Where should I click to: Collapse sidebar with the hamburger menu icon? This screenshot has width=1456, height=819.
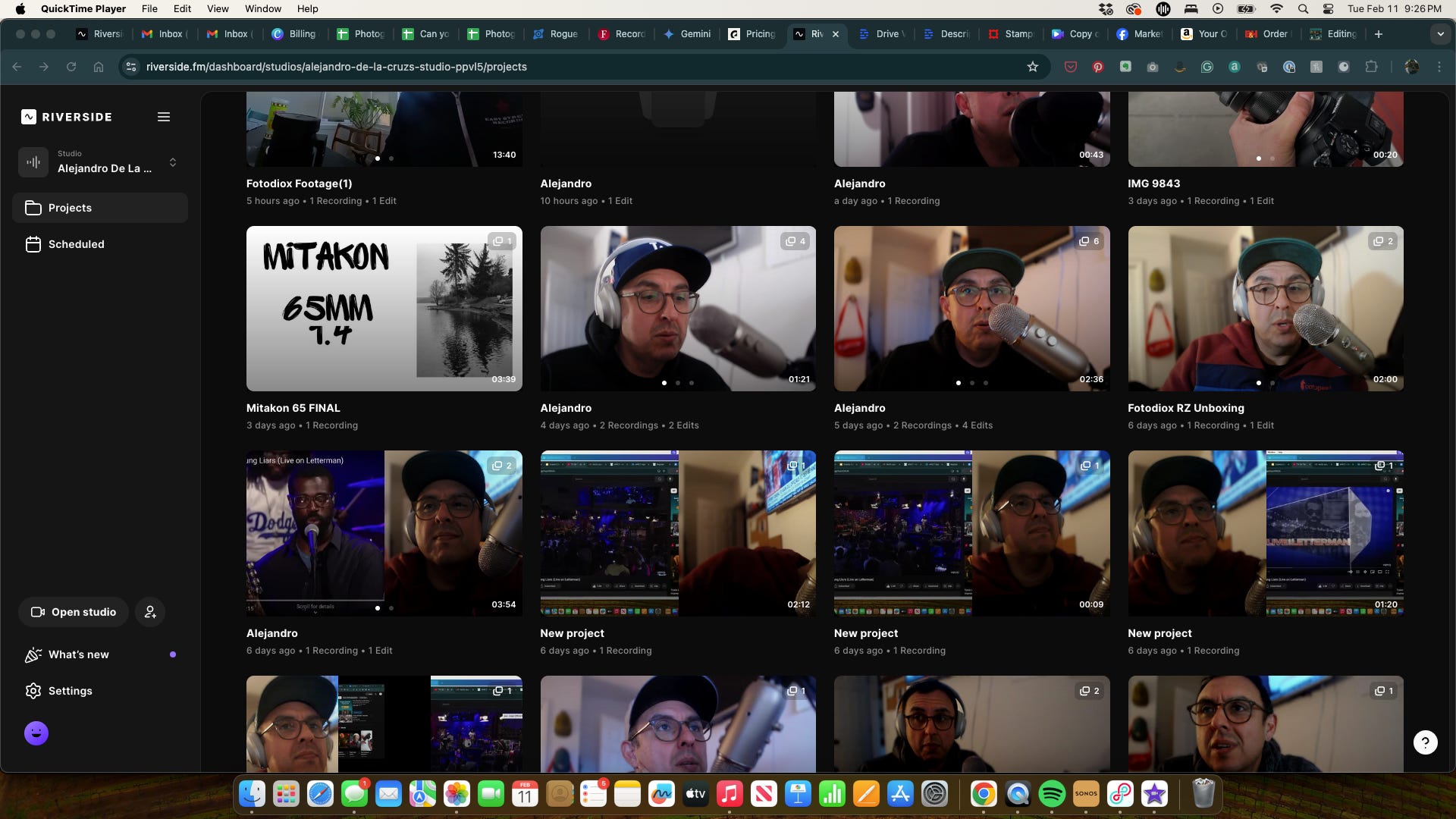pyautogui.click(x=163, y=117)
